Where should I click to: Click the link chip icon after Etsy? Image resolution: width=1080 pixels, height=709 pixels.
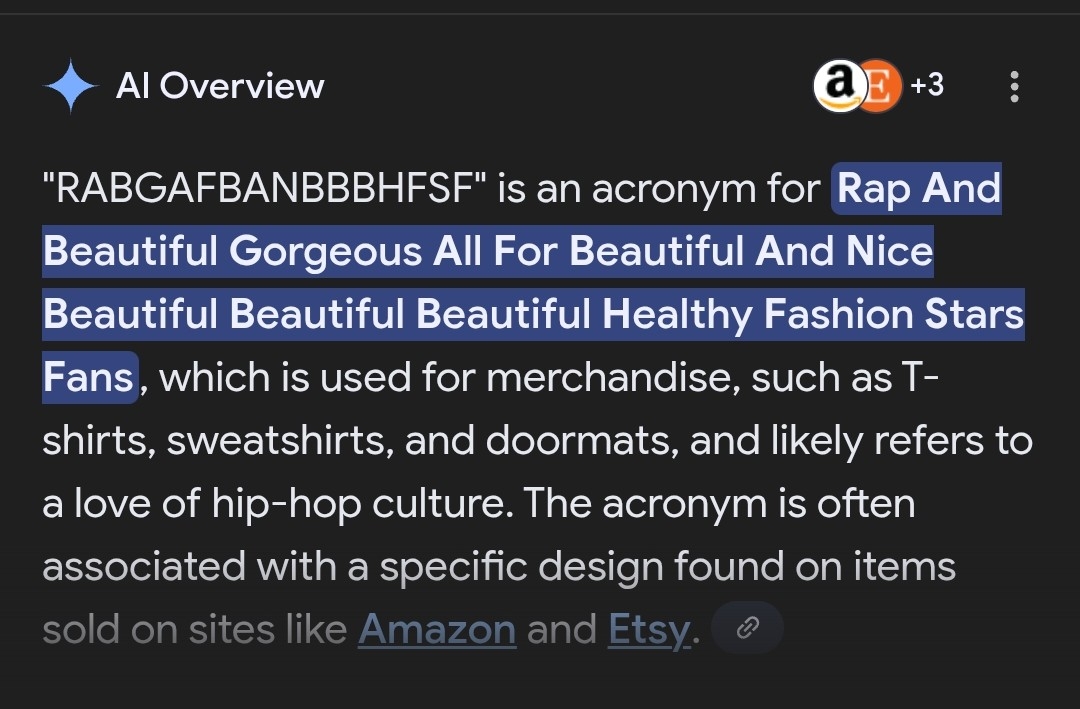tap(746, 628)
